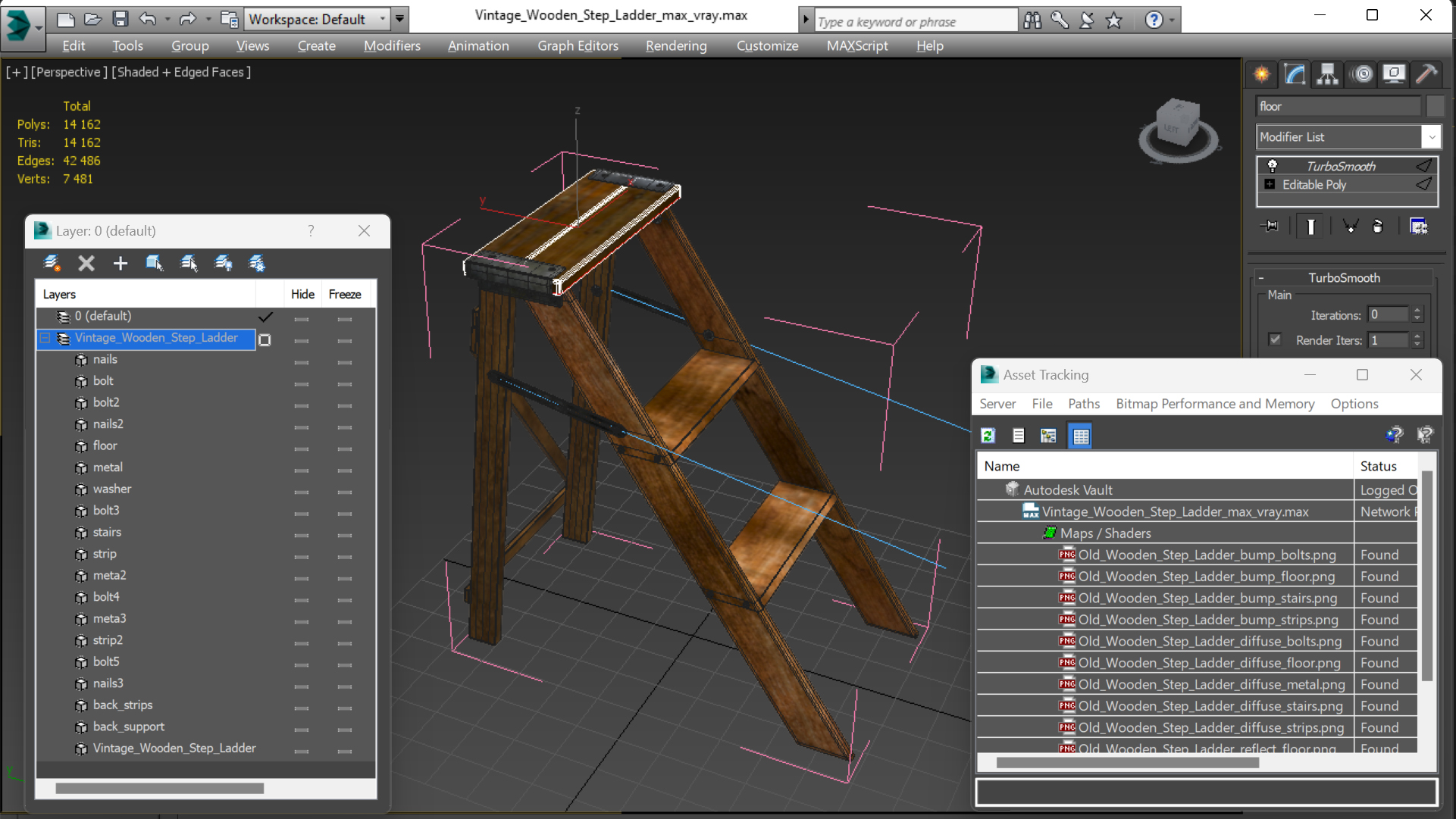Click the Asset Tracking vertical scrollbar

point(1427,577)
